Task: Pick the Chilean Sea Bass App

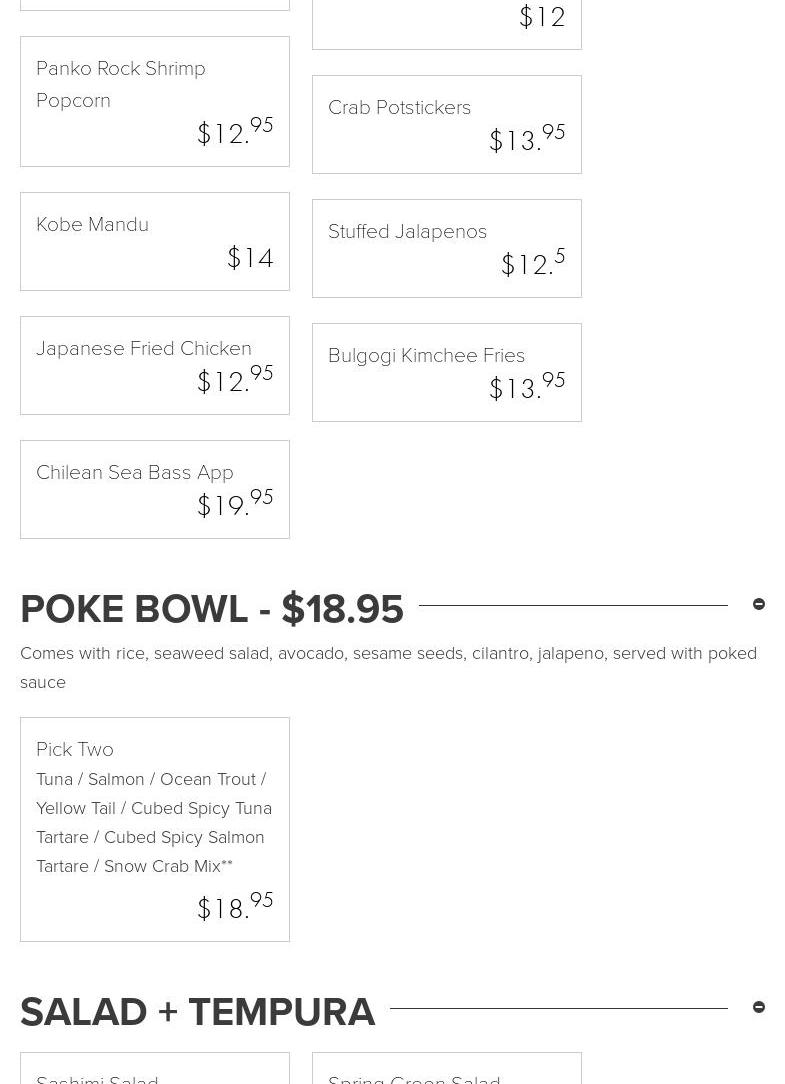Action: point(134,472)
